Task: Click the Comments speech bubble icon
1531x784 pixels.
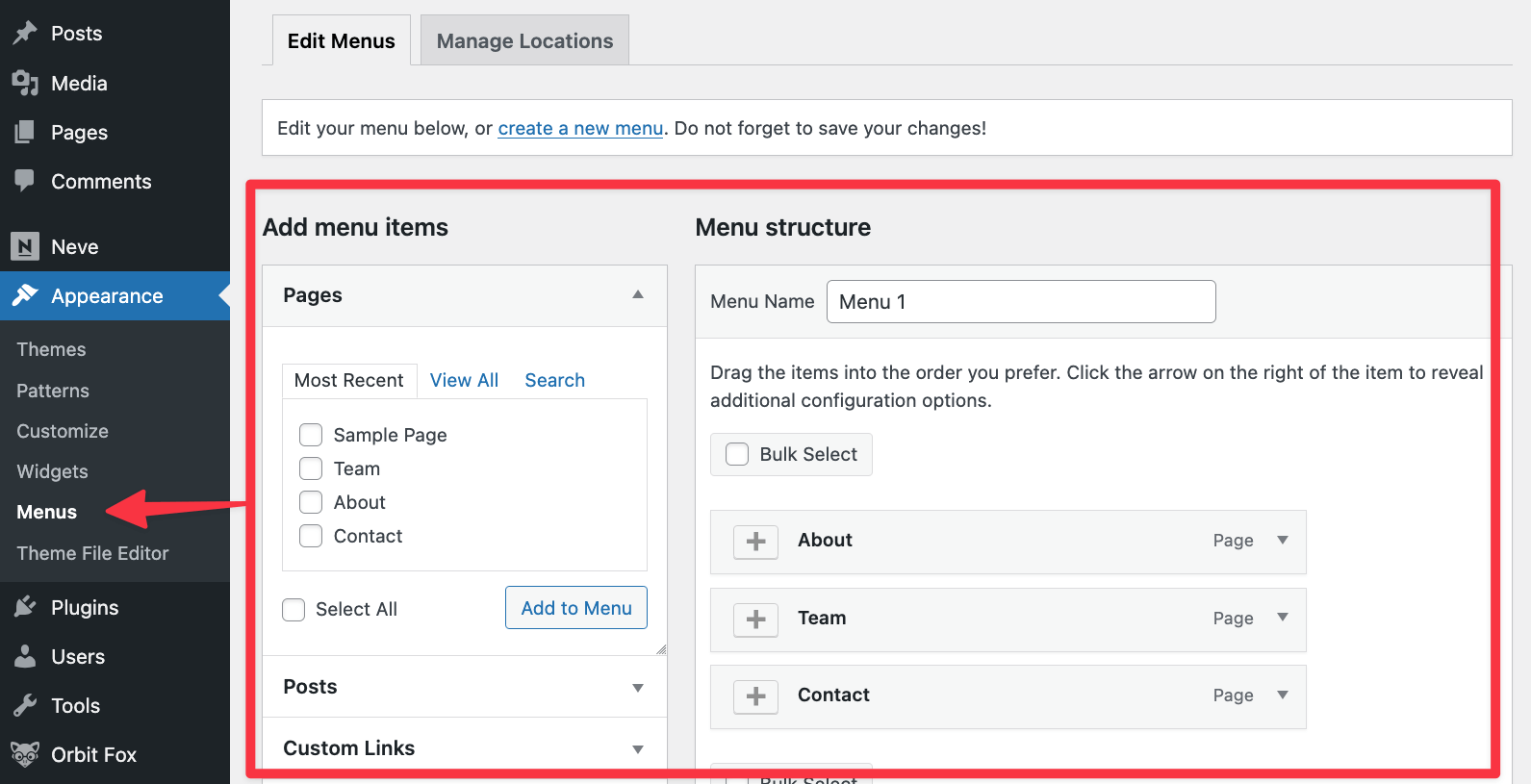Action: (x=25, y=181)
